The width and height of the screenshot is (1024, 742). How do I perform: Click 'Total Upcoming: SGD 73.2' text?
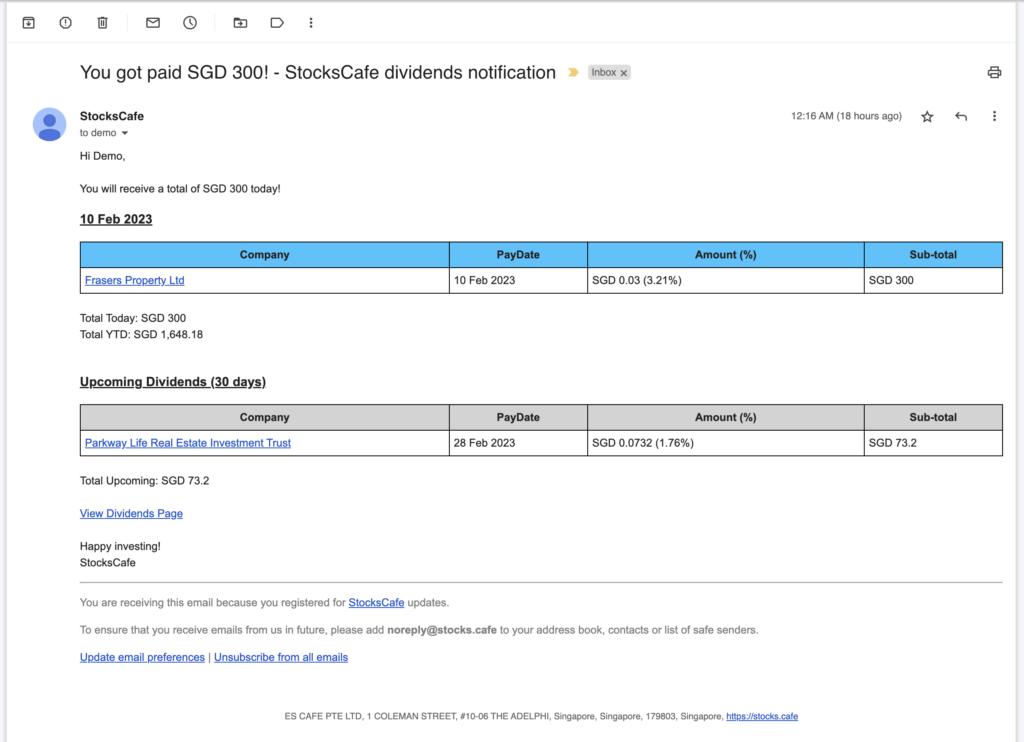[x=144, y=481]
